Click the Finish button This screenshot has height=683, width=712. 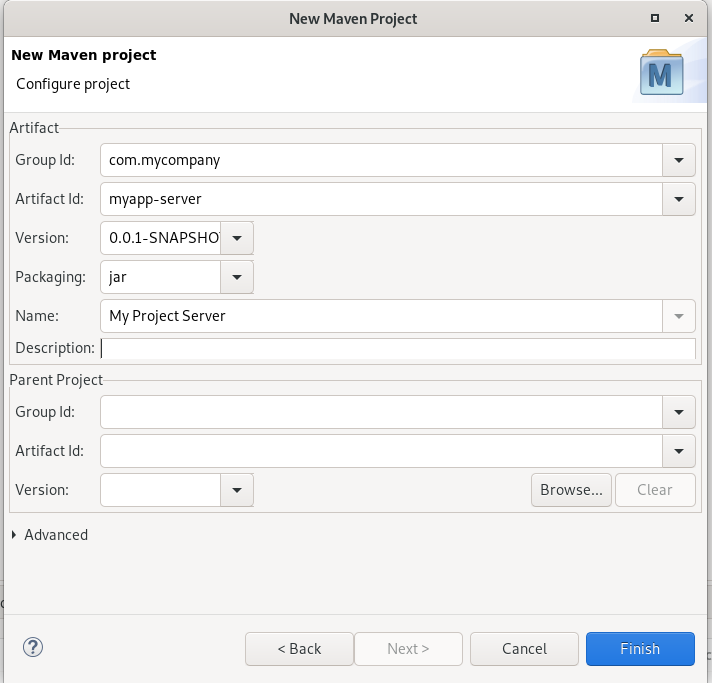tap(640, 649)
